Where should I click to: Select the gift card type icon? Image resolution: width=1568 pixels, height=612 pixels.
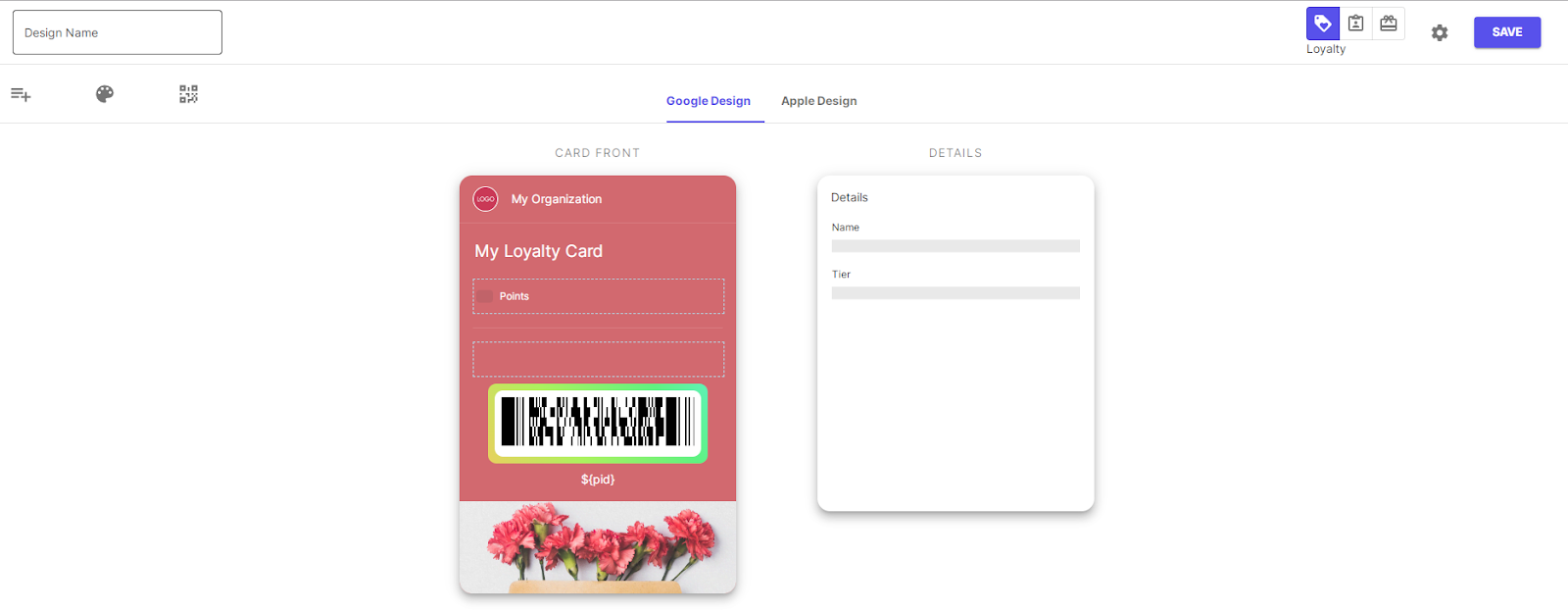click(x=1389, y=24)
